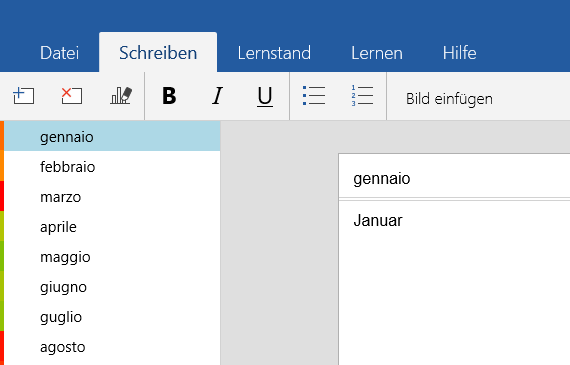The width and height of the screenshot is (570, 365).
Task: Insert a bulleted list
Action: click(314, 96)
